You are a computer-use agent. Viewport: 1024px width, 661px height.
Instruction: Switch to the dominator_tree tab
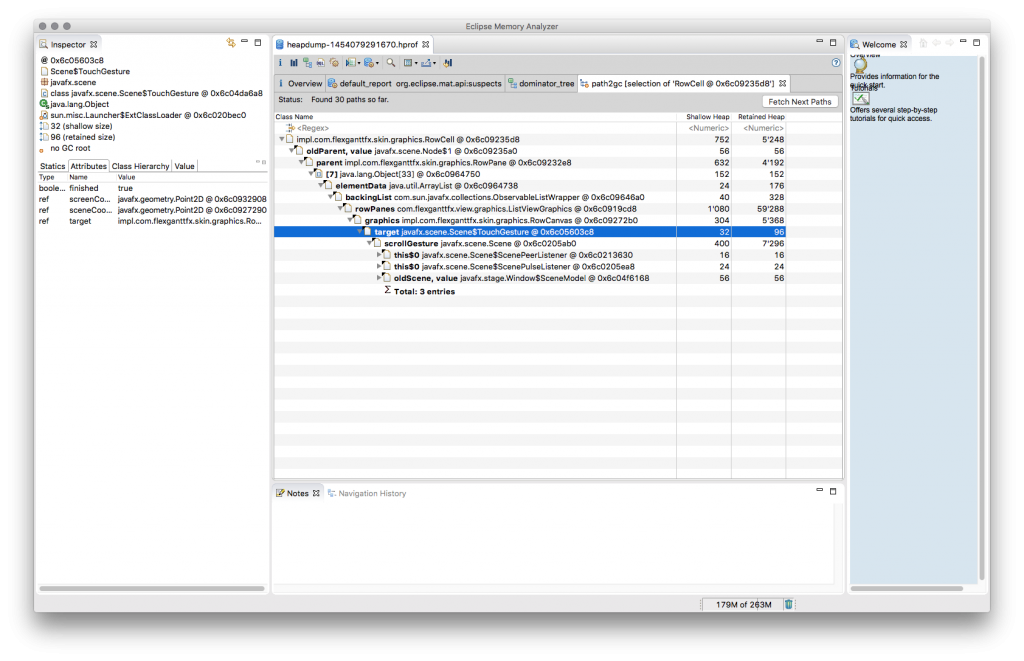click(x=541, y=84)
